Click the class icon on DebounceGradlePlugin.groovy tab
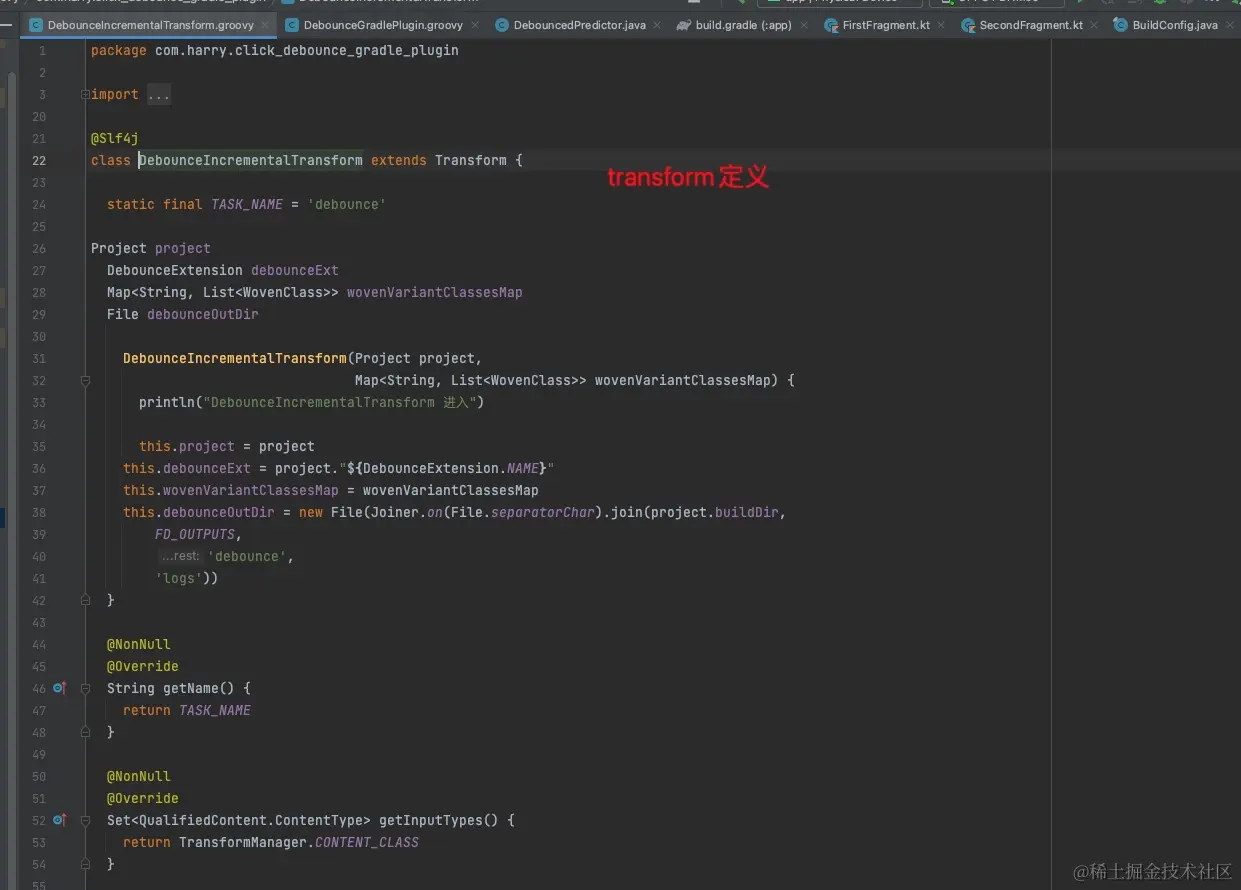Screen dimensions: 1241x890 coord(292,25)
